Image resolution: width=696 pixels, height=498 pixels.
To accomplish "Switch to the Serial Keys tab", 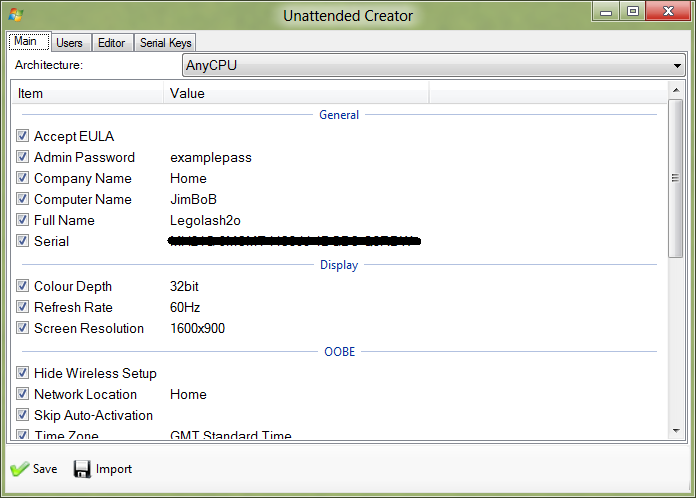I will [x=166, y=42].
